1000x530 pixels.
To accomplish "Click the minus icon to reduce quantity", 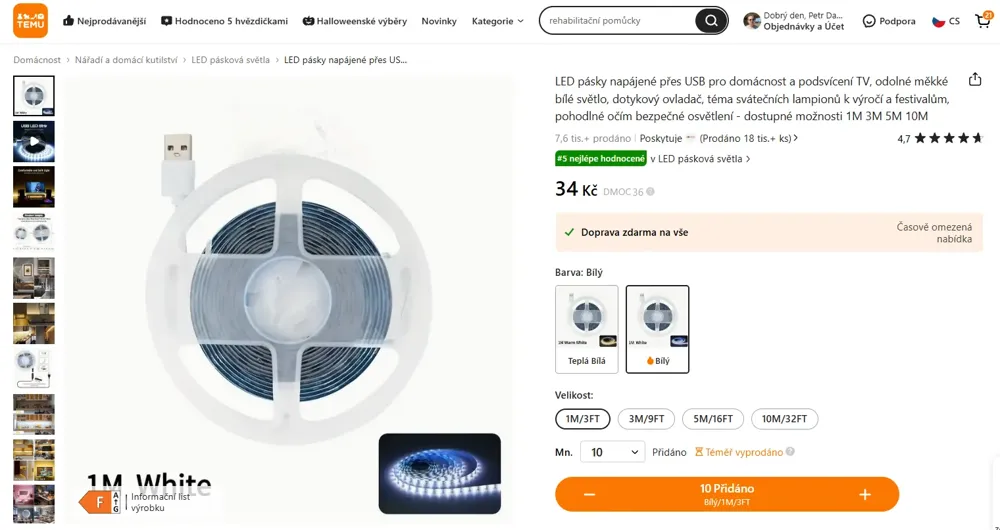I will pyautogui.click(x=589, y=494).
